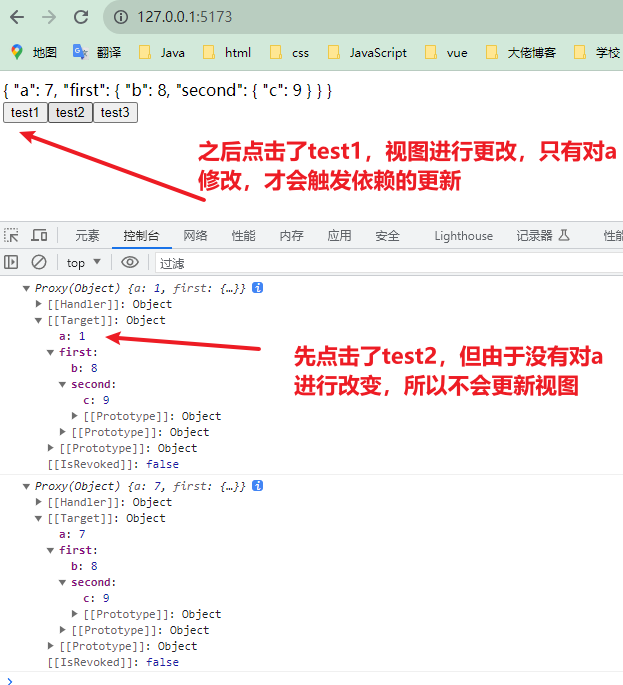This screenshot has width=623, height=685.
Task: Switch to the 记录器 tab
Action: [x=543, y=236]
